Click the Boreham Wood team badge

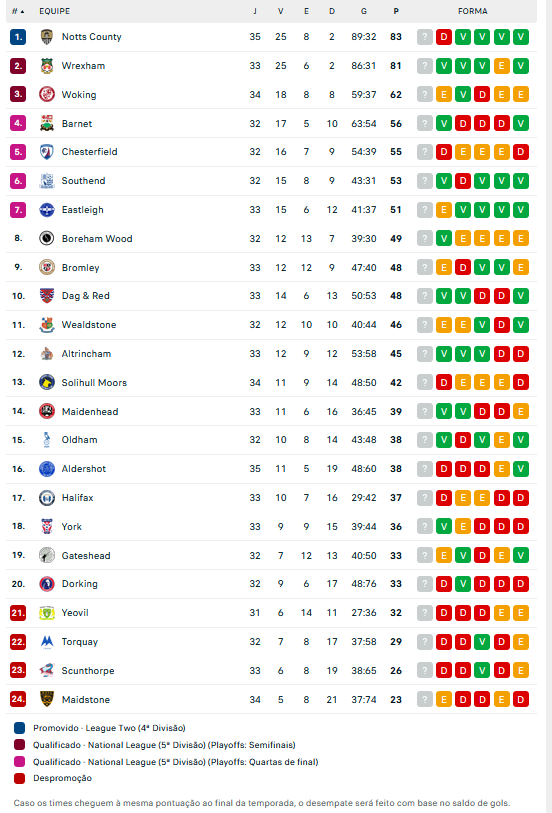pos(47,238)
